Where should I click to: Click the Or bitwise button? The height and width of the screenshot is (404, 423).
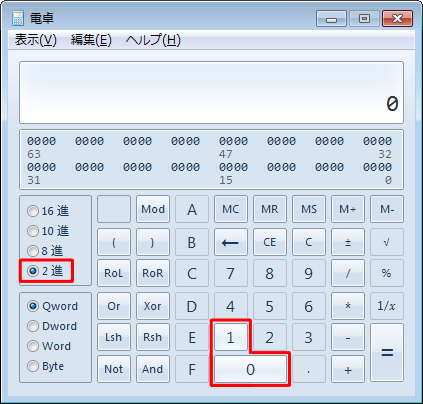(x=114, y=306)
